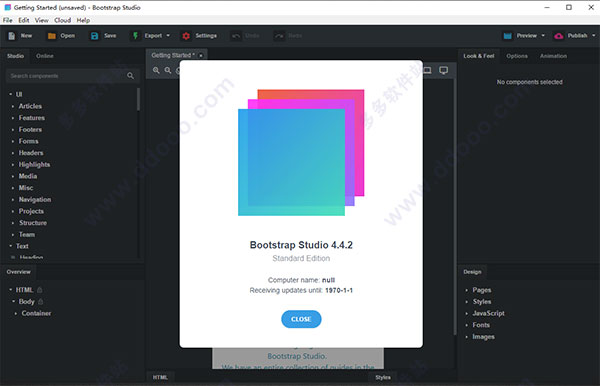600x386 pixels.
Task: Select JavaScript in the Design panel
Action: (488, 313)
